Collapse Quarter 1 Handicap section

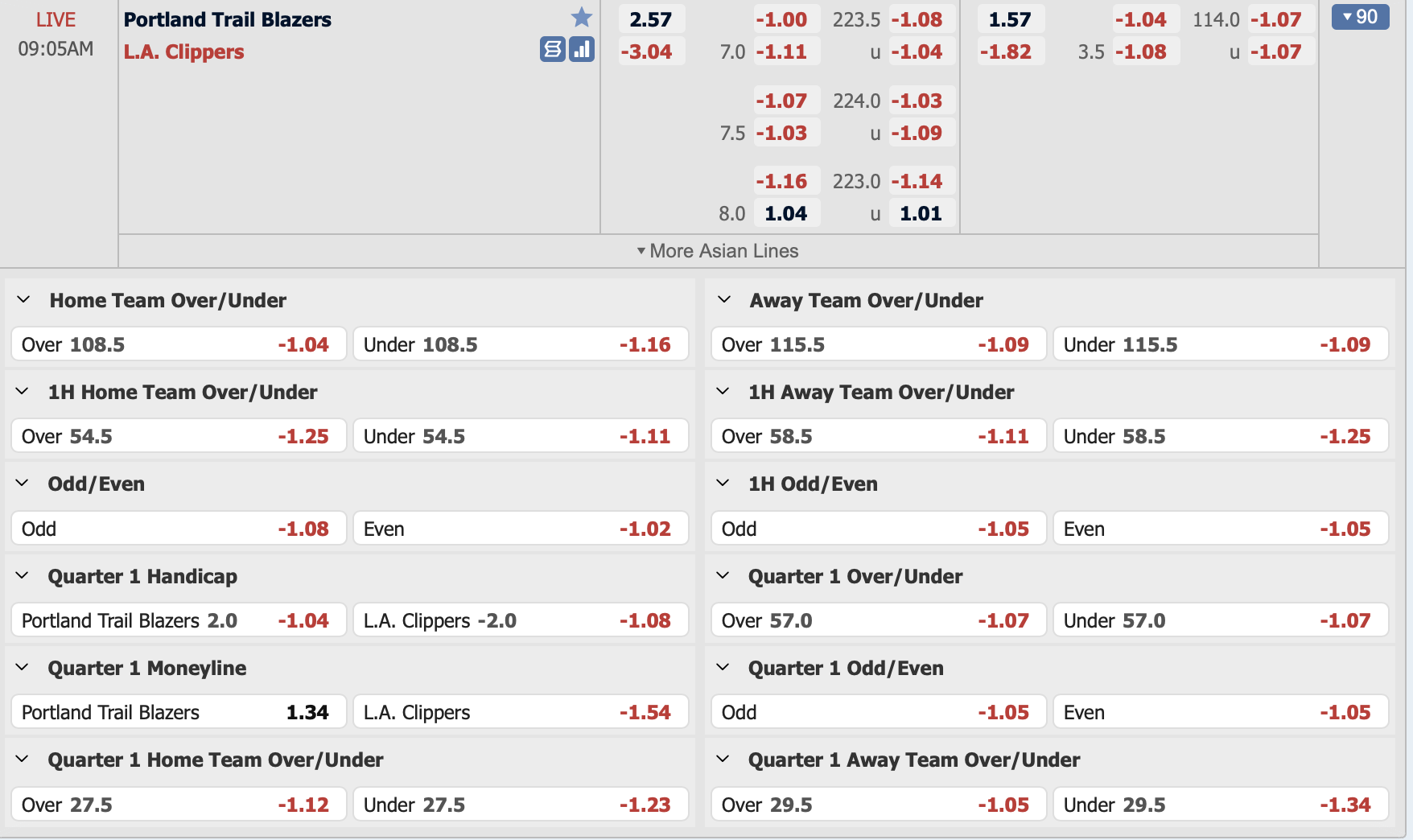(x=23, y=576)
